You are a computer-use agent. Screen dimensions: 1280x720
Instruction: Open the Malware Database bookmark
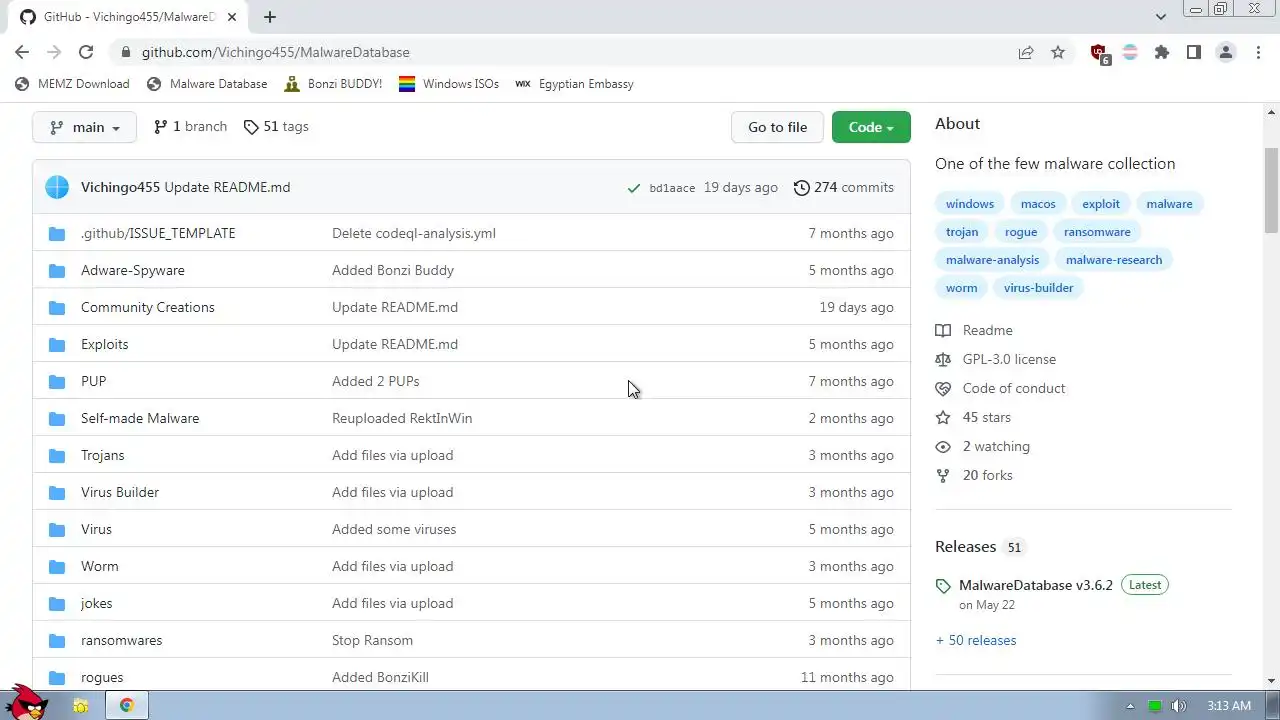pos(207,84)
